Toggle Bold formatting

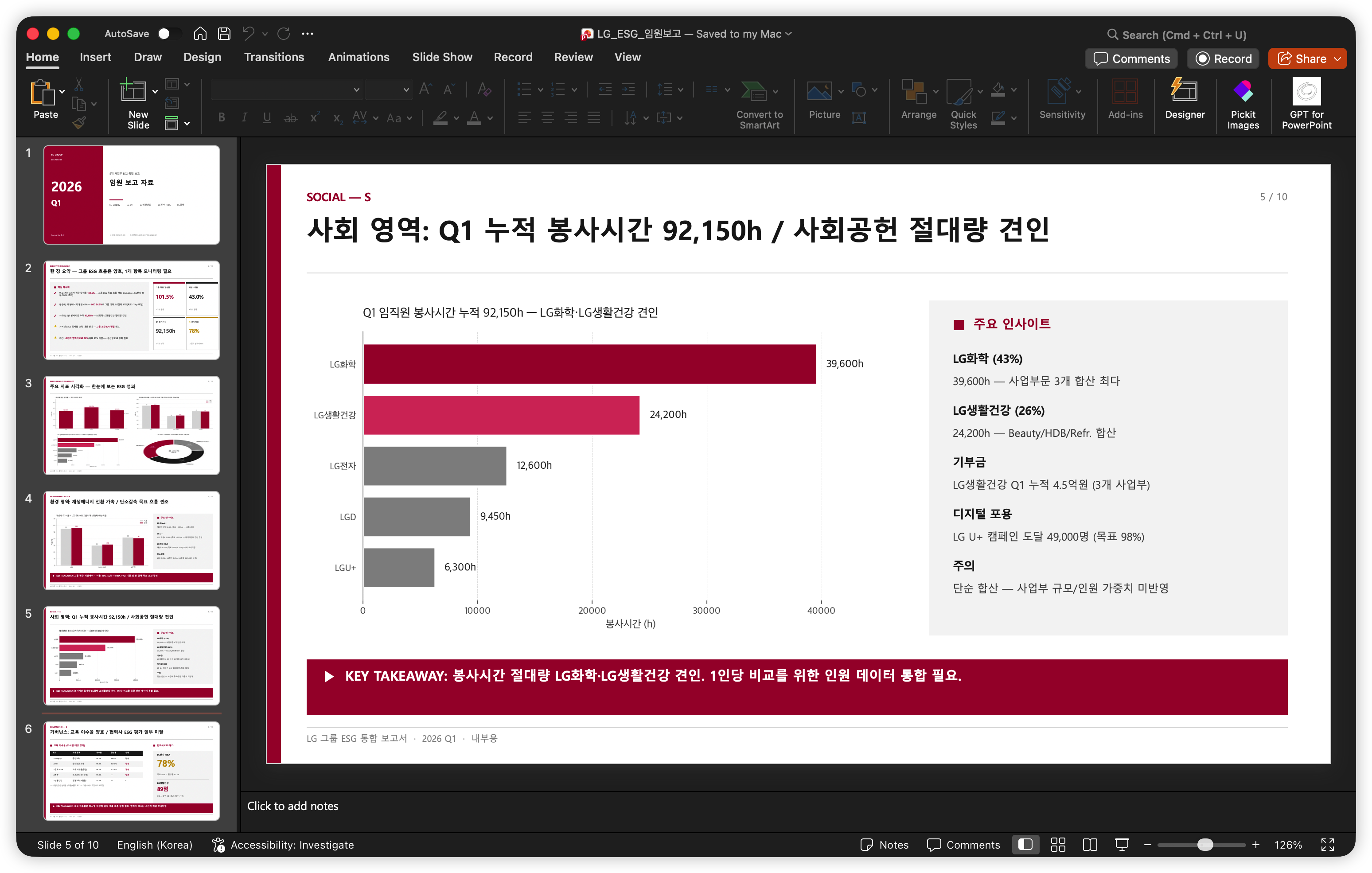[x=222, y=117]
